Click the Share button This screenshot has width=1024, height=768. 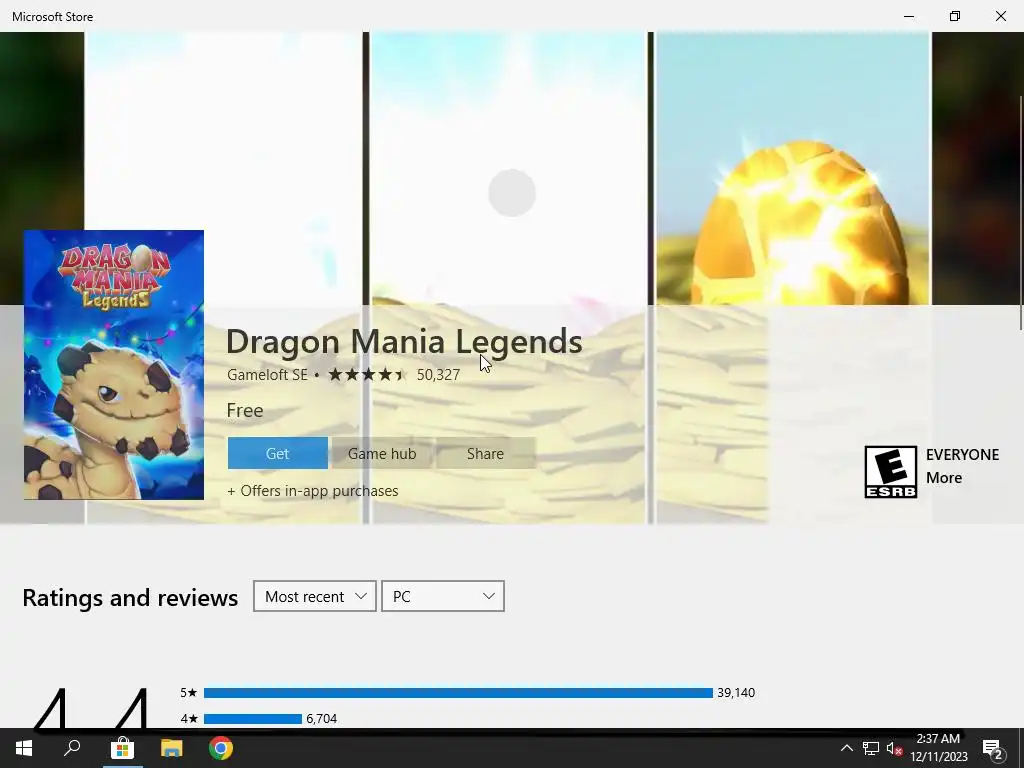click(x=485, y=453)
